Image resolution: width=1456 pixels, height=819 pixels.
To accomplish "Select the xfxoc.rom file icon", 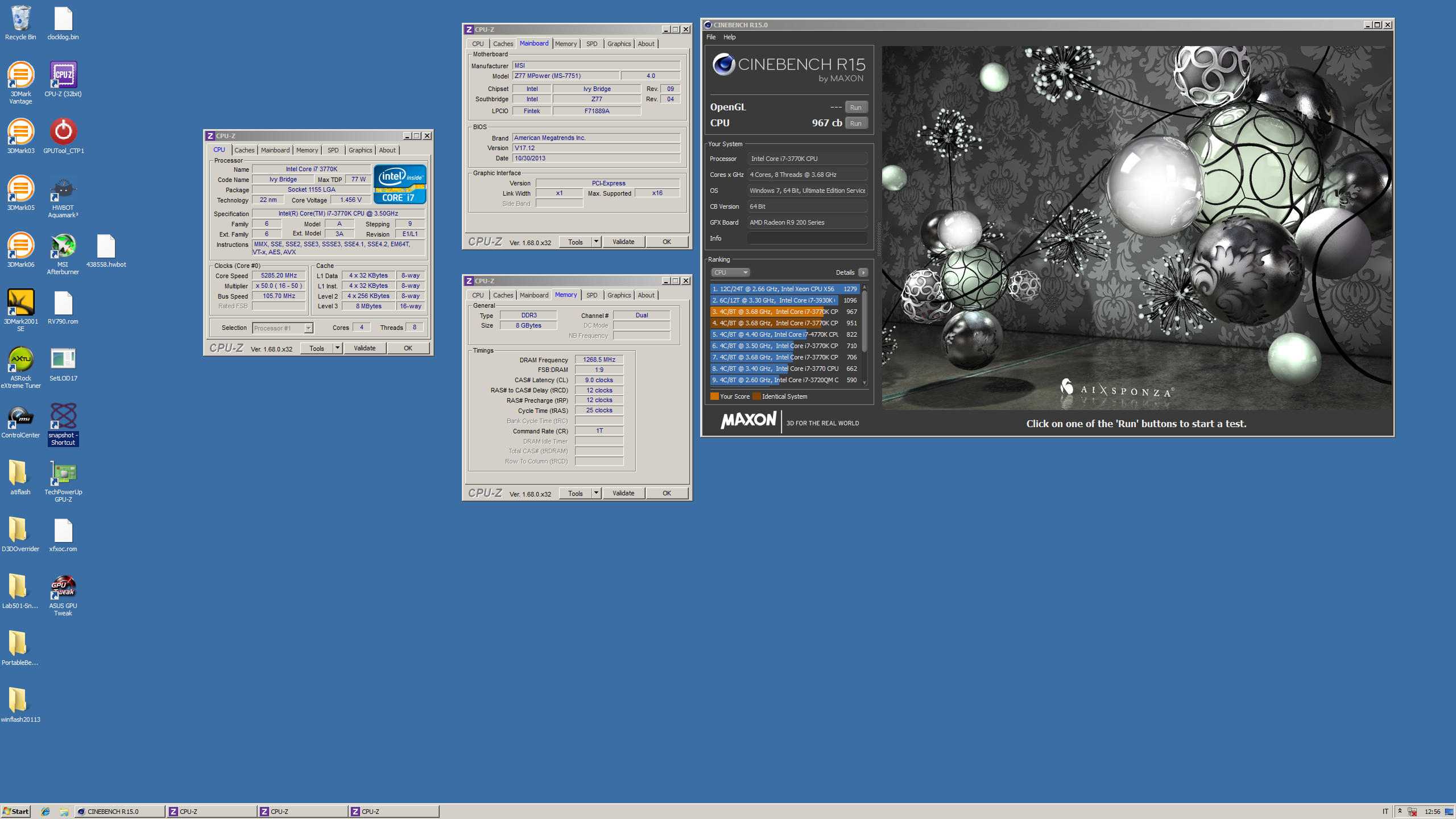I will pos(63,535).
